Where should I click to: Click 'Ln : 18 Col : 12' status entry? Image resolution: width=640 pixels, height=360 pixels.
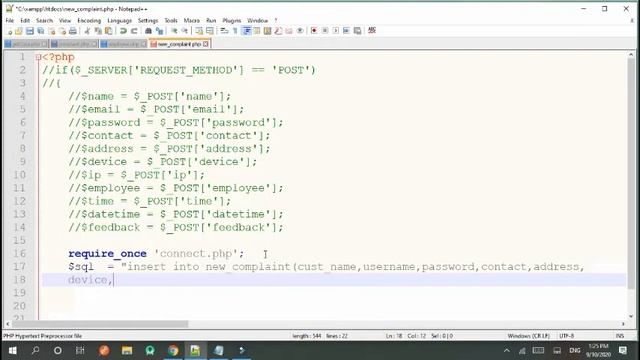pyautogui.click(x=406, y=336)
